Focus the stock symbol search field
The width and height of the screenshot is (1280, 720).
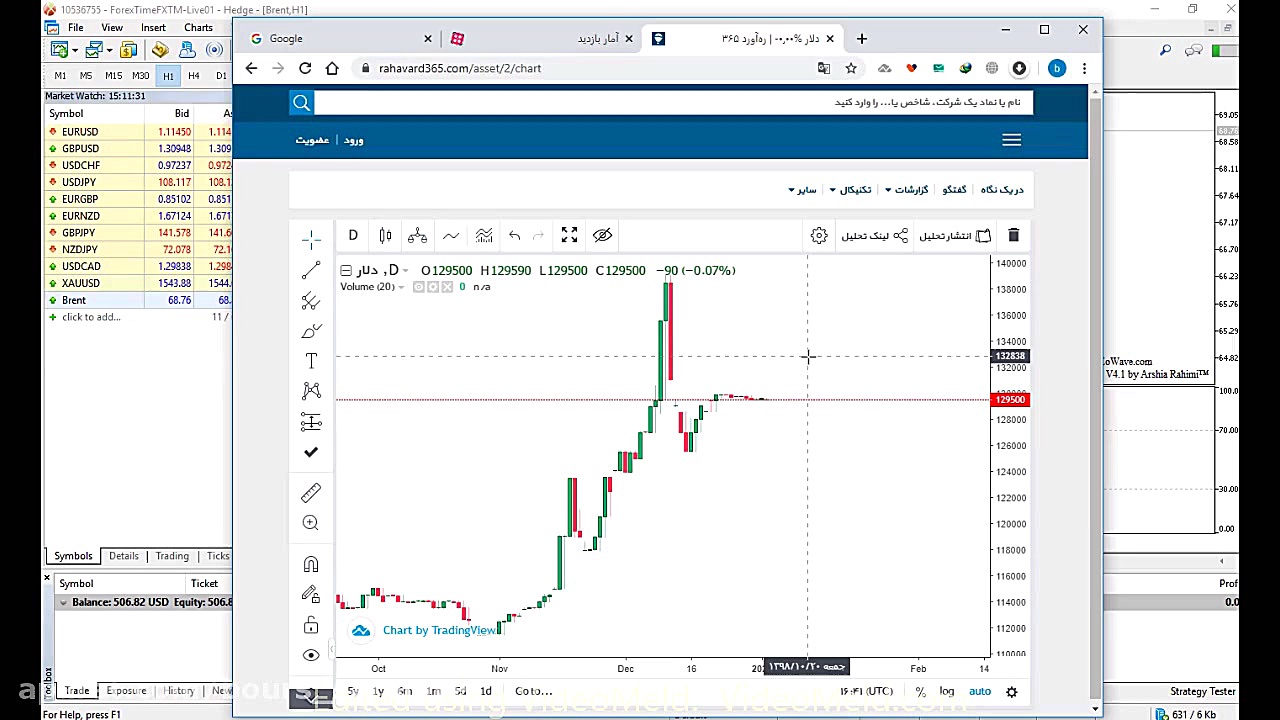pyautogui.click(x=673, y=102)
